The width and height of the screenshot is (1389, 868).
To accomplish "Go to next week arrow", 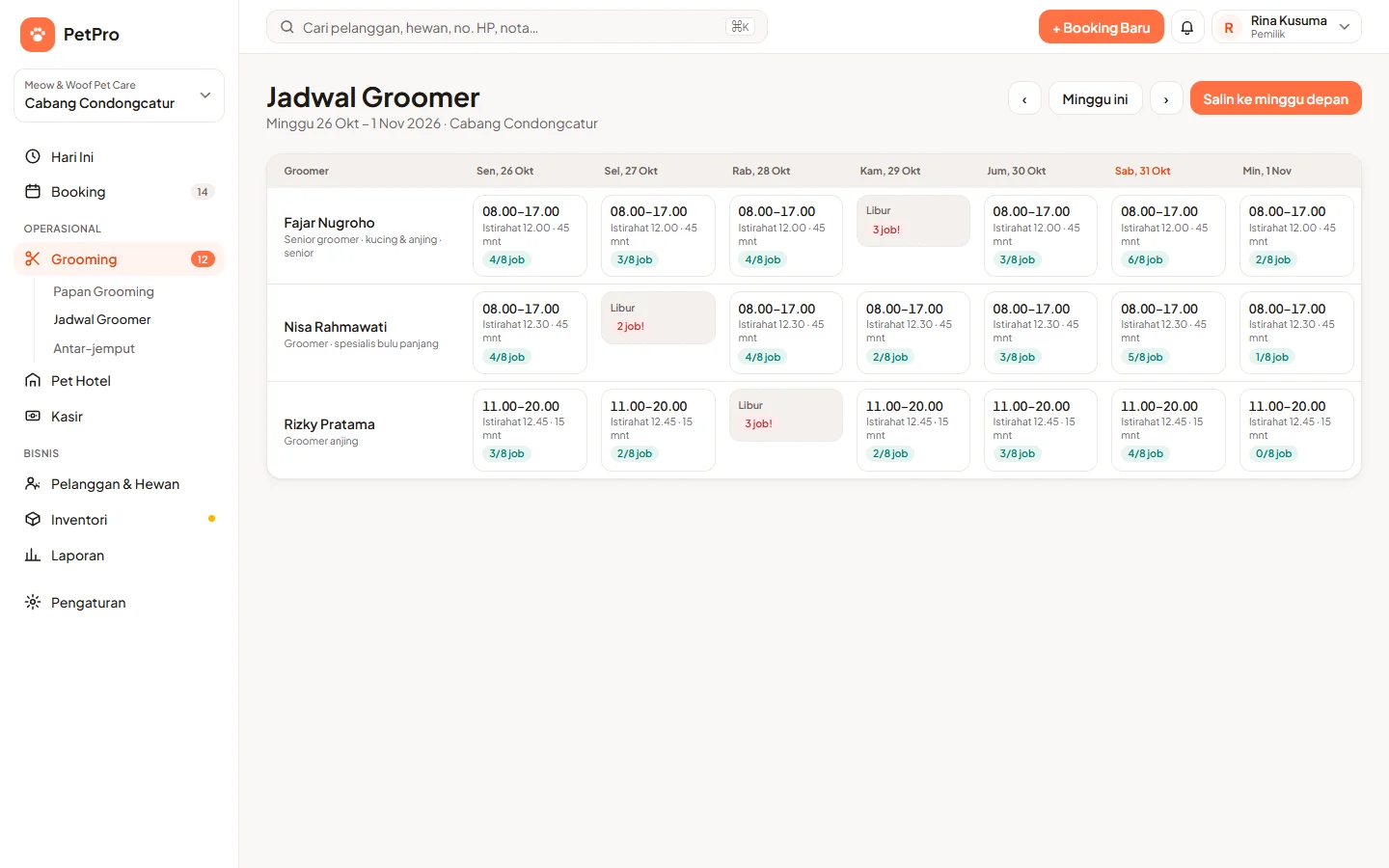I will coord(1166,98).
